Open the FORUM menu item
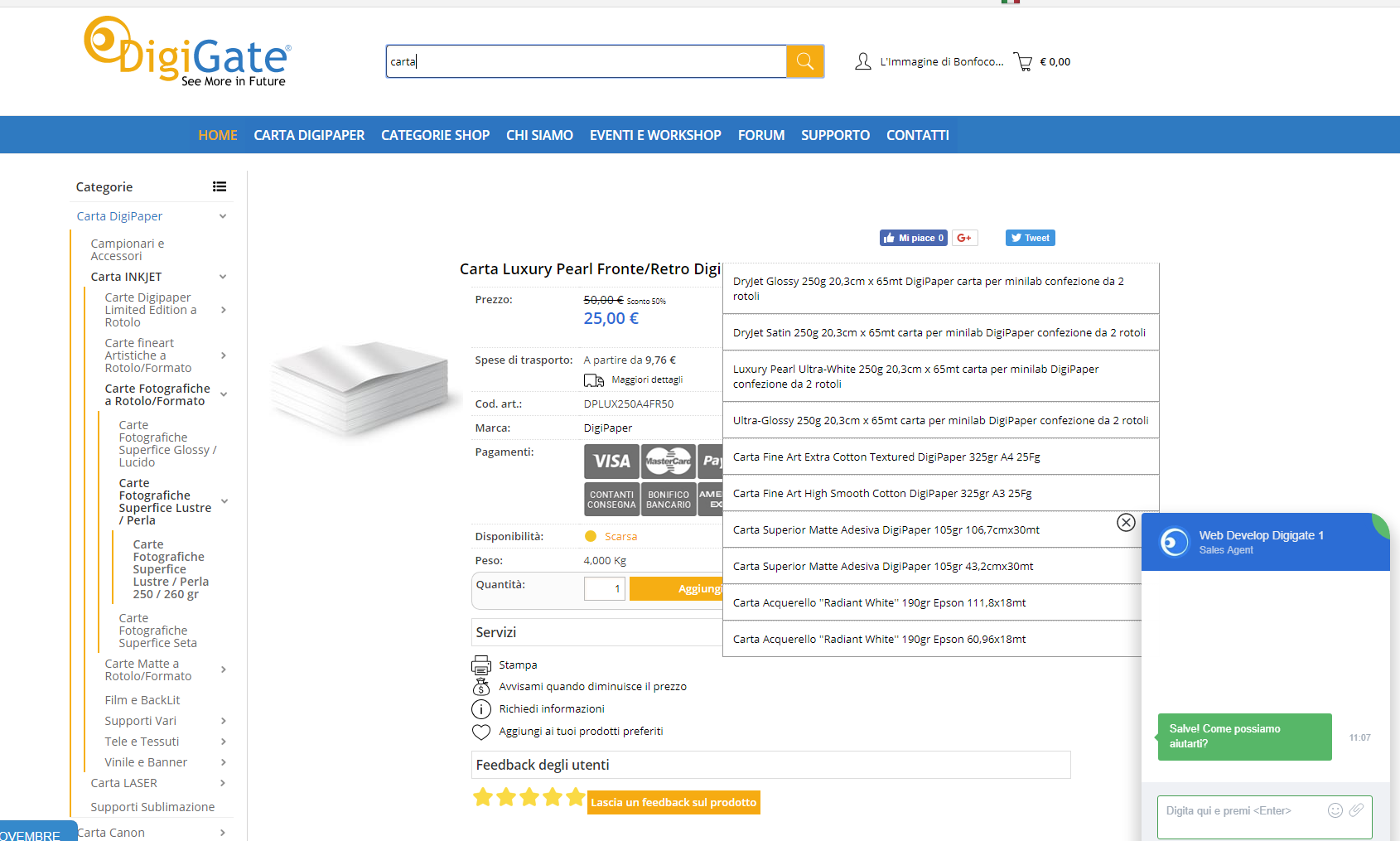 tap(761, 135)
